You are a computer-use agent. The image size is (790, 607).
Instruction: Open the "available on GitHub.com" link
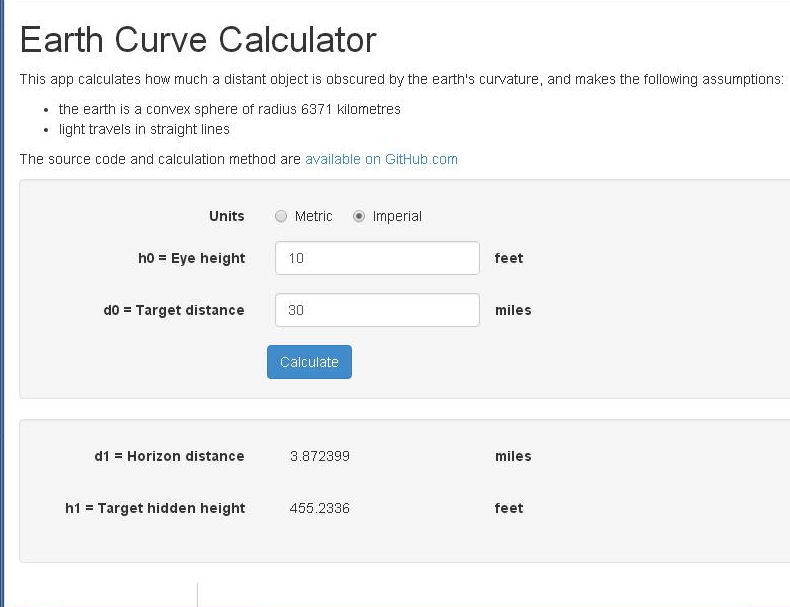(x=381, y=159)
